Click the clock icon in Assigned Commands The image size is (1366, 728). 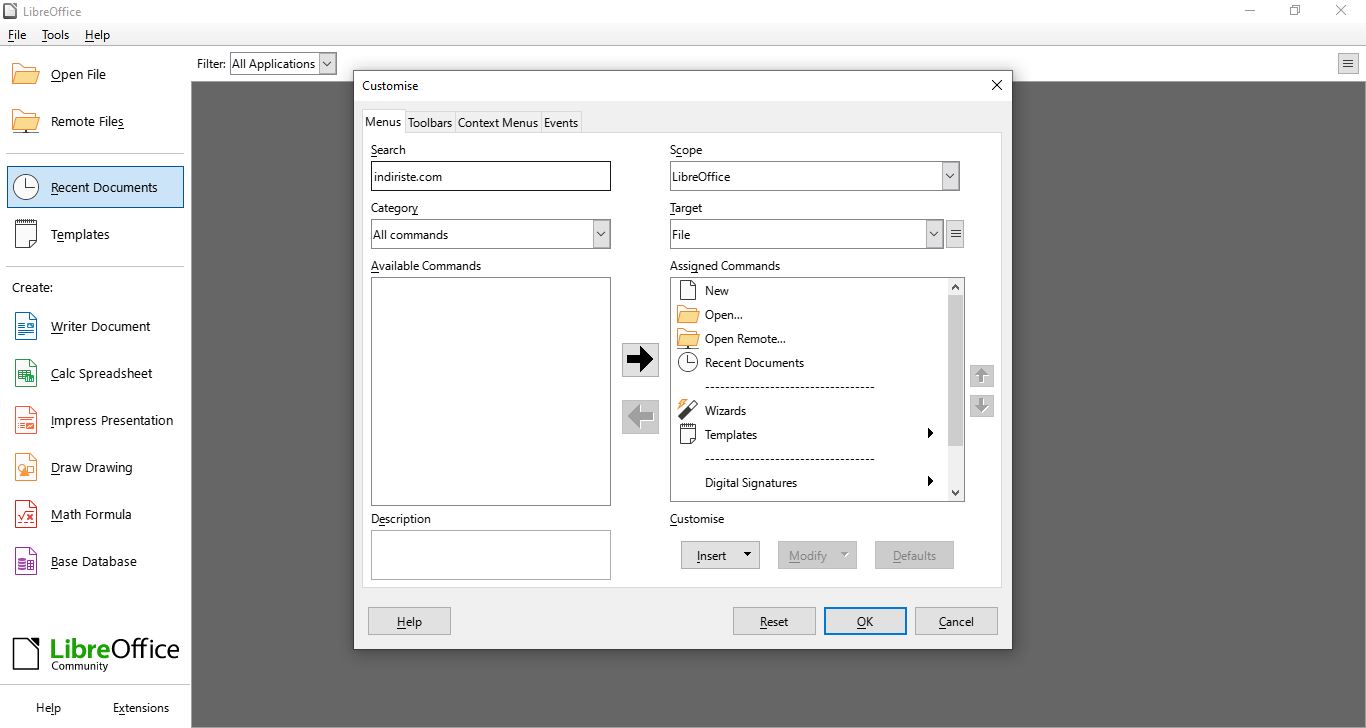click(x=687, y=362)
